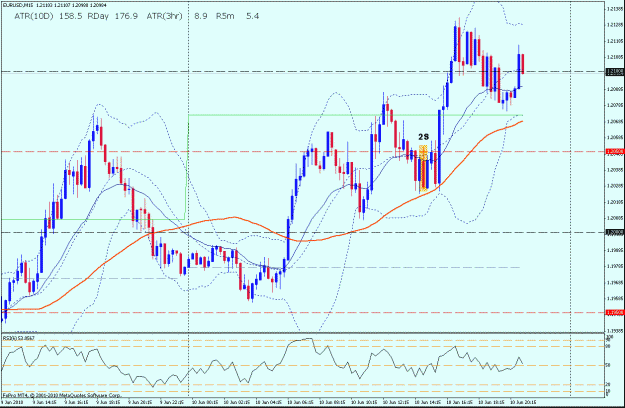
Task: Click the 10 Jun 20:15 time label
Action: pyautogui.click(x=524, y=402)
